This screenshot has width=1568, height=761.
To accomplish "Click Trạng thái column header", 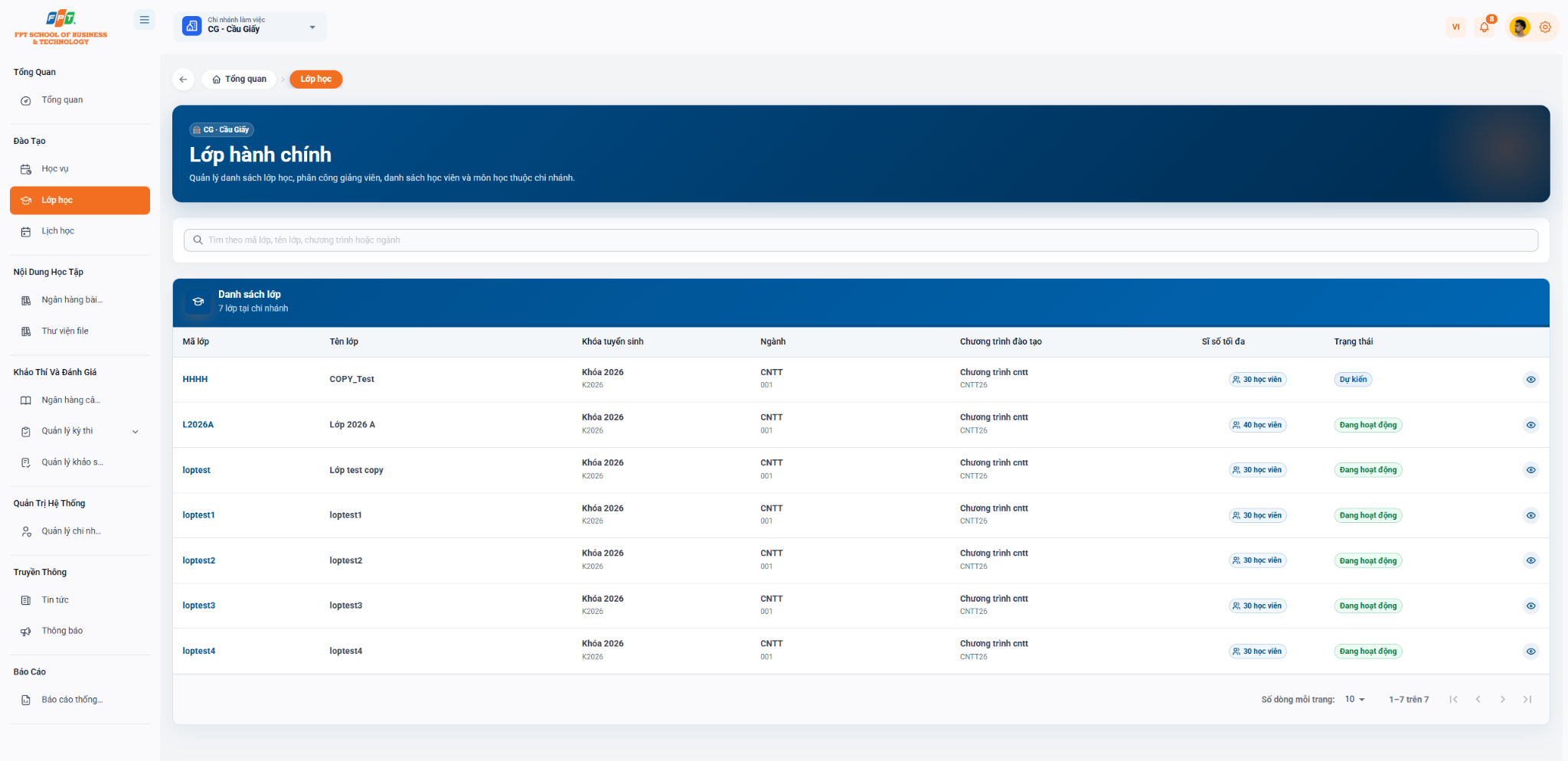I will pos(1353,342).
